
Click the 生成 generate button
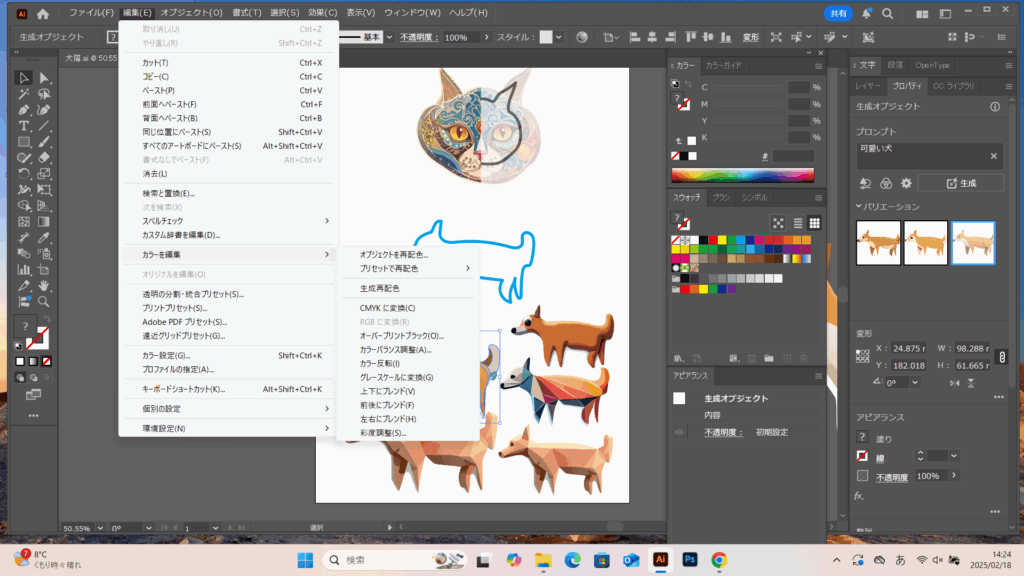tap(960, 183)
